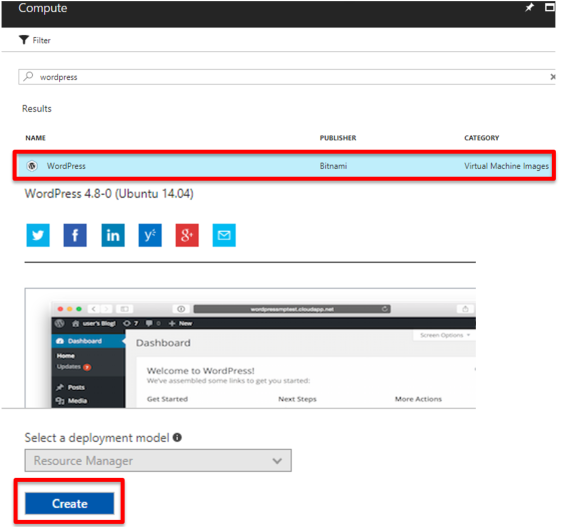Click the WordPress logo in results row

[32, 166]
